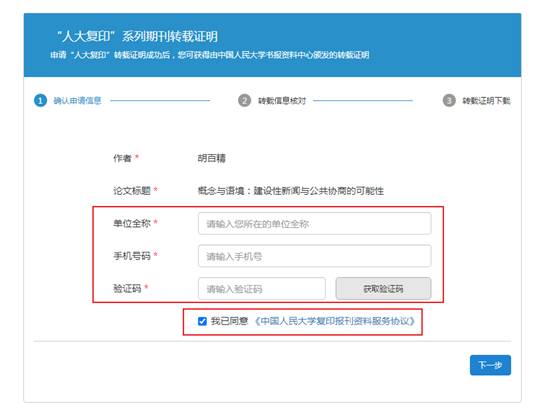This screenshot has width=553, height=418.
Task: Click the paper title text 概念与语境
Action: click(x=221, y=191)
